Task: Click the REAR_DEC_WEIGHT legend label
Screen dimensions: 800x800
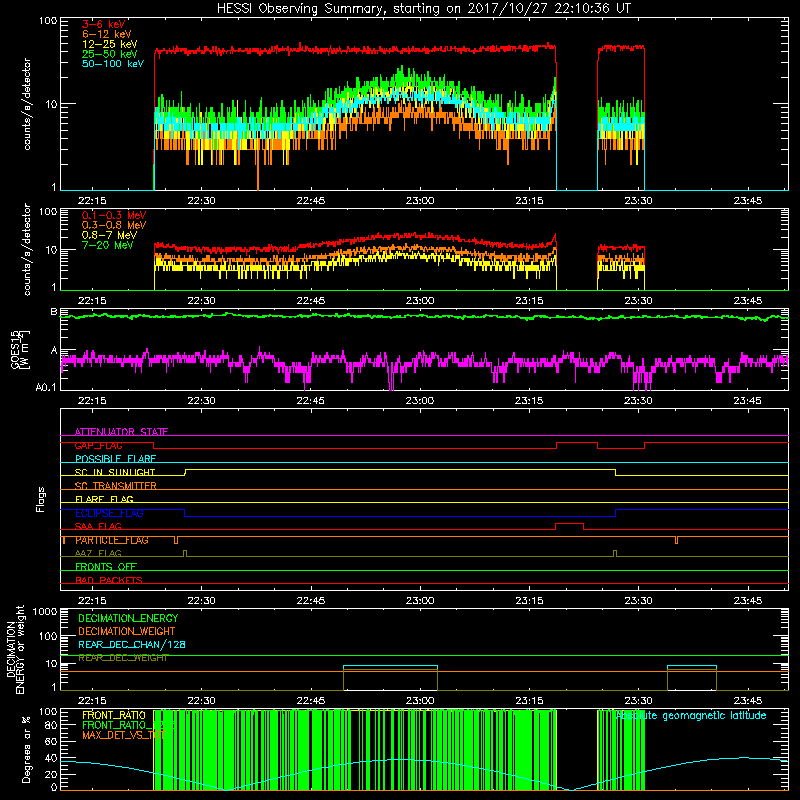Action: click(123, 658)
